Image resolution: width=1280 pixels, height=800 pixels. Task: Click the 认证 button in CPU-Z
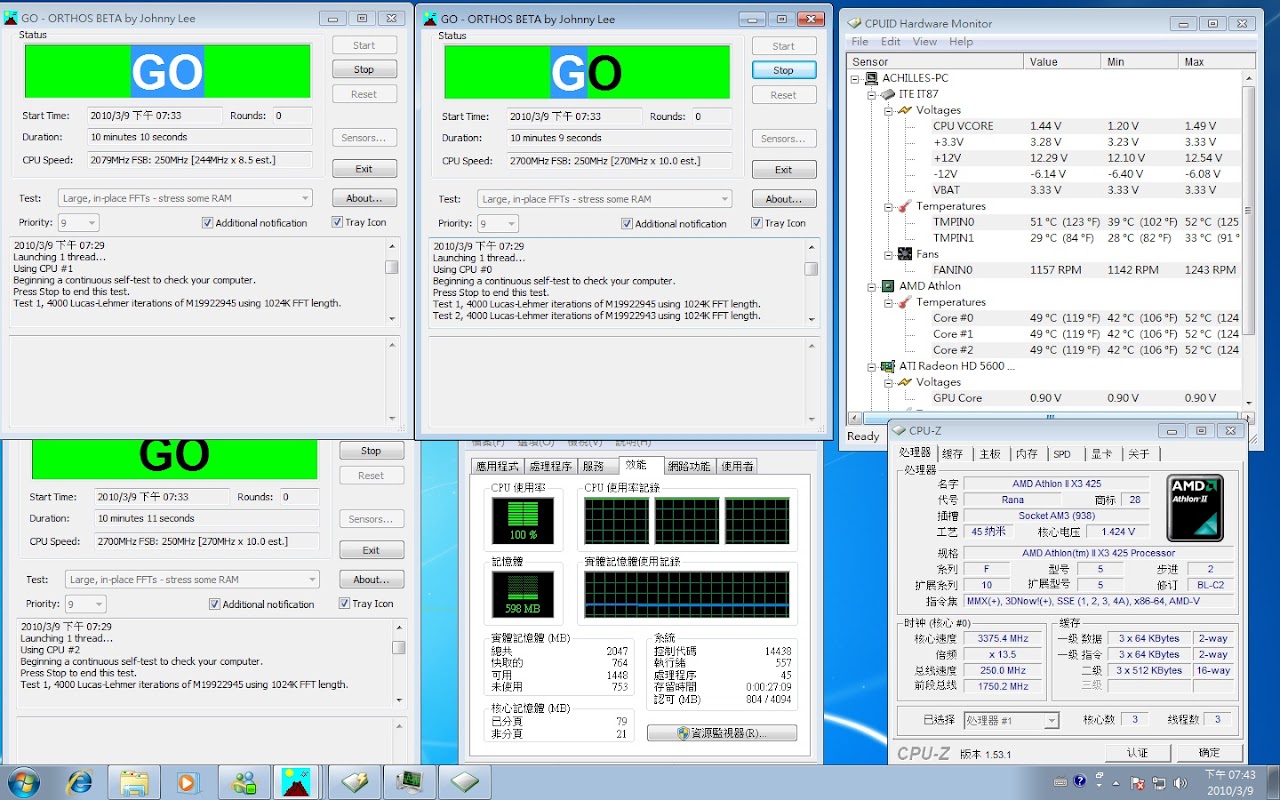(x=1137, y=752)
